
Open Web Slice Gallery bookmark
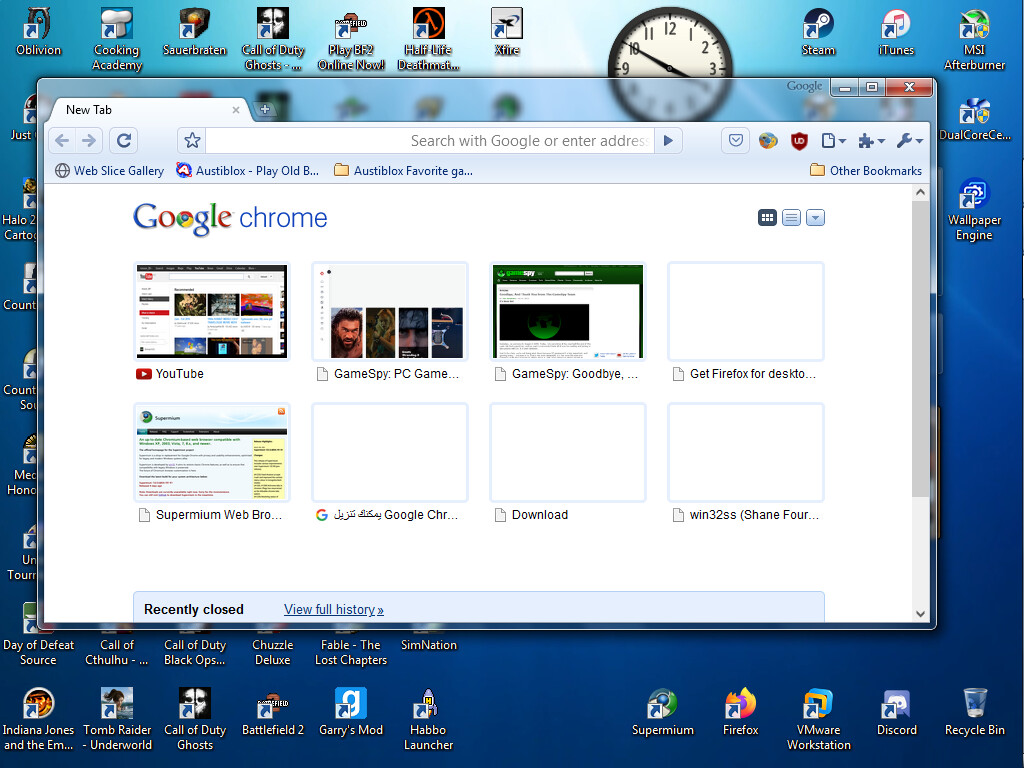tap(109, 170)
